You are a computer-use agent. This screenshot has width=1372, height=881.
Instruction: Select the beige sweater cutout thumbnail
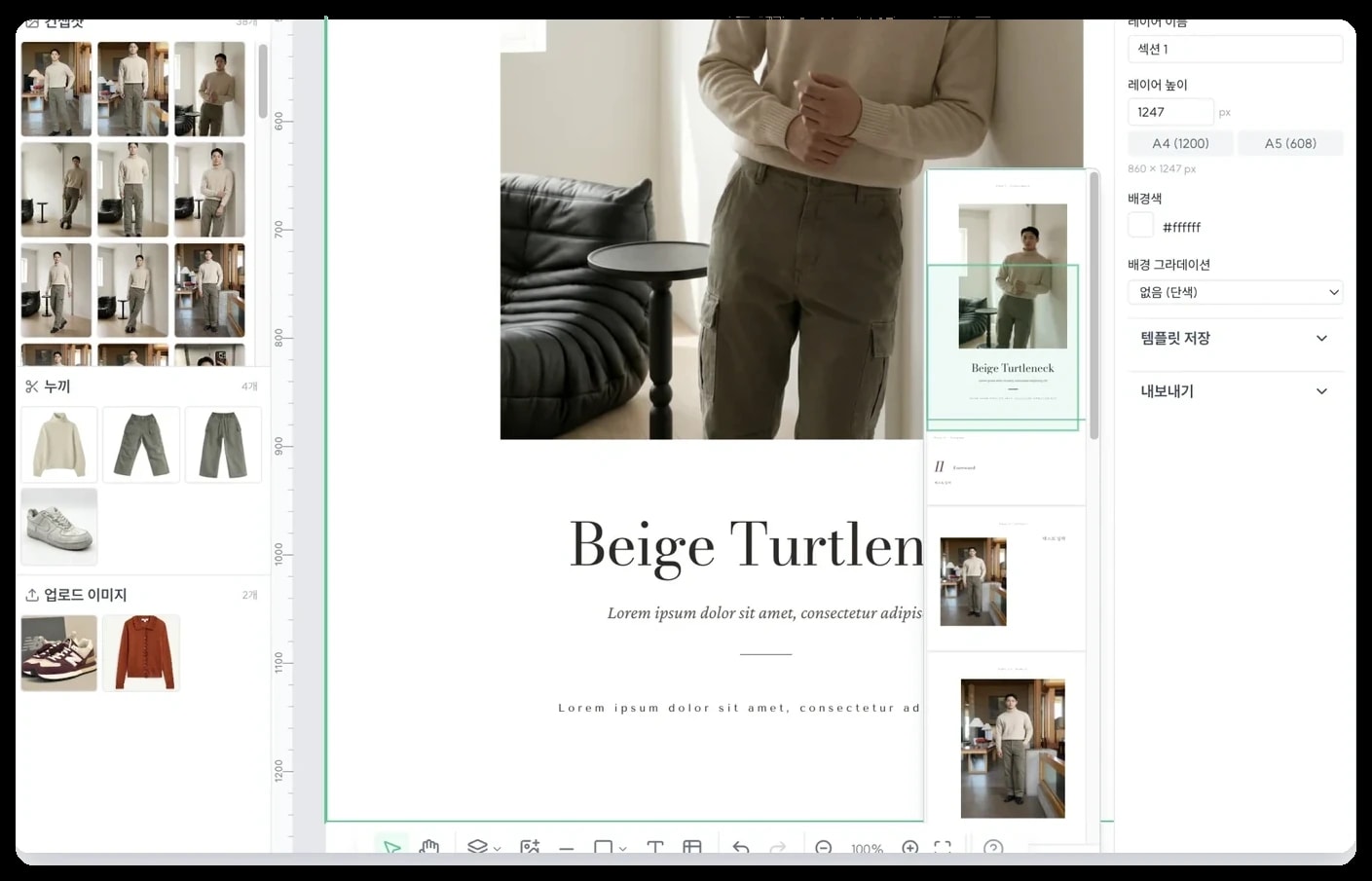point(59,445)
